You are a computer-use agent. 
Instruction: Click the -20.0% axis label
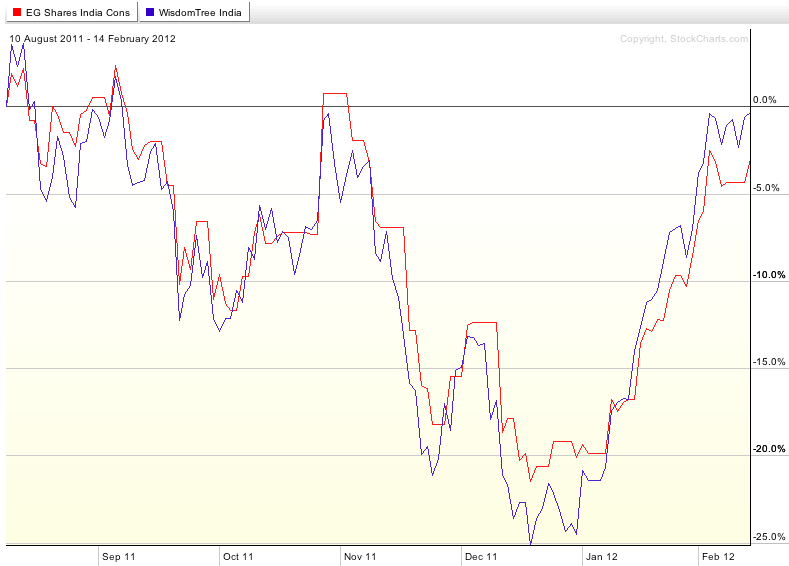click(768, 449)
